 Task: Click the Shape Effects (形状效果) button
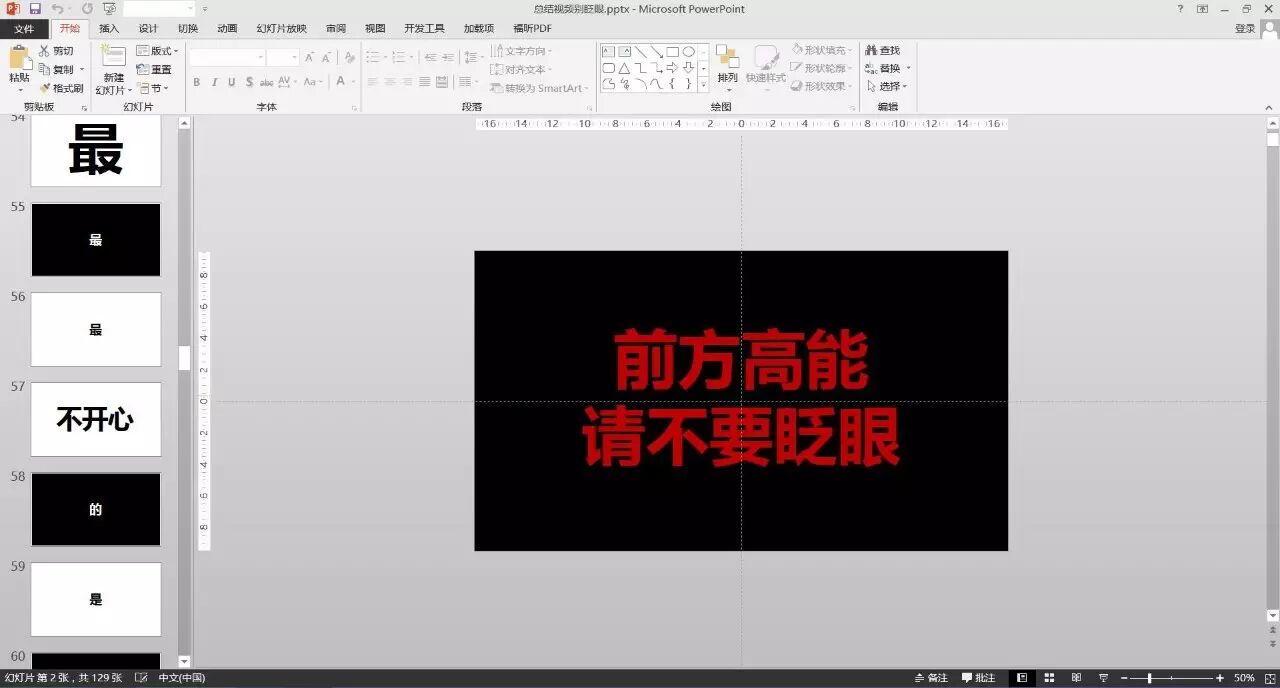pyautogui.click(x=821, y=86)
